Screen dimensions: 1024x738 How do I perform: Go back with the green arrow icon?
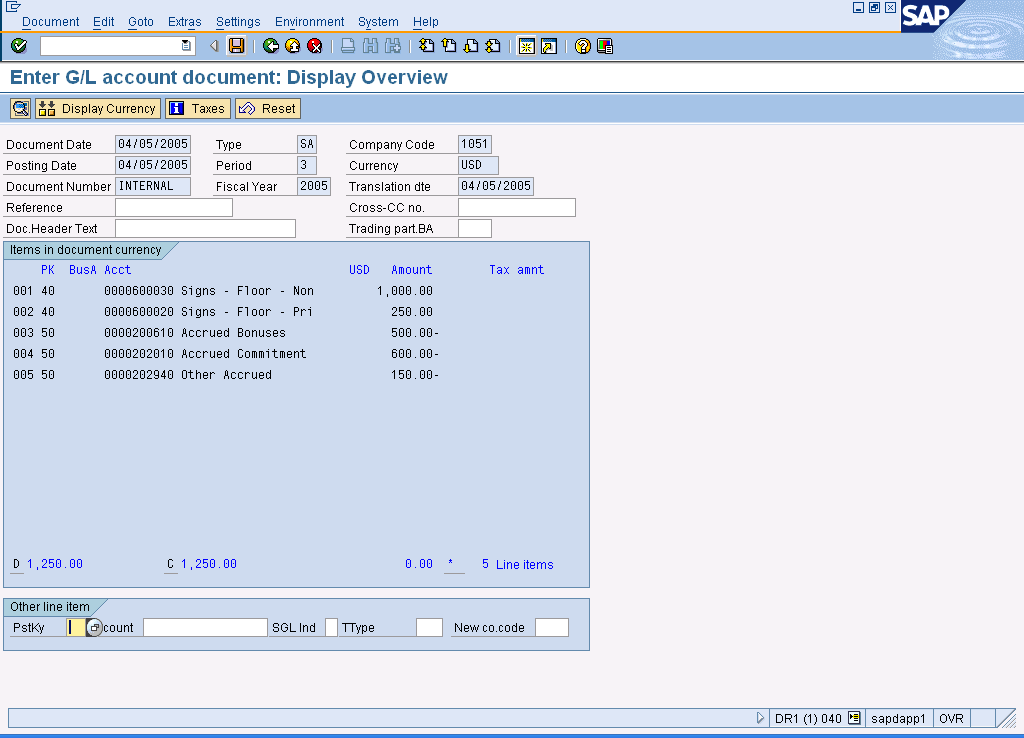coord(270,46)
